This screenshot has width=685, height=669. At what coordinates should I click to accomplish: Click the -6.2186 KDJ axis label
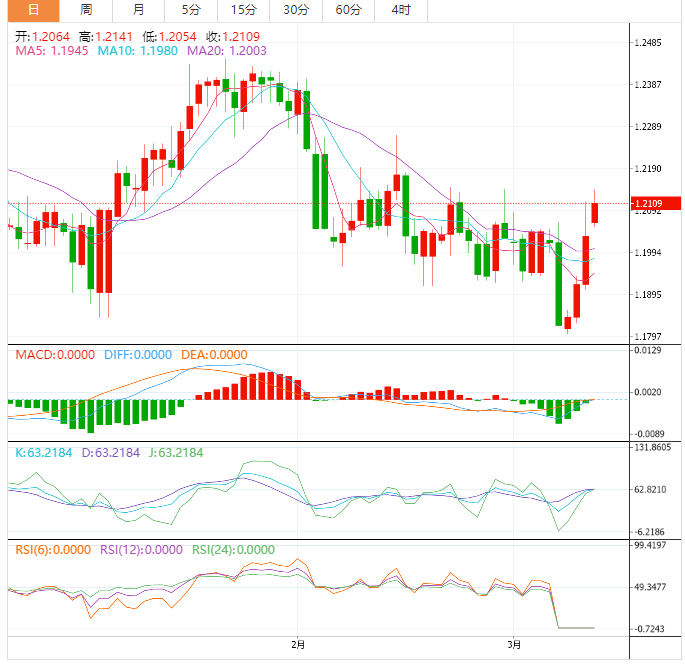[649, 532]
